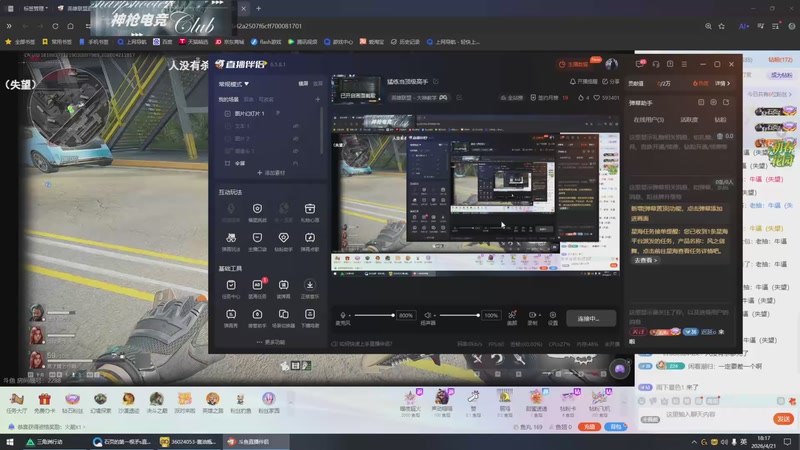Toggle visibility of the 摄像头 1 source
The width and height of the screenshot is (800, 450).
tap(296, 151)
